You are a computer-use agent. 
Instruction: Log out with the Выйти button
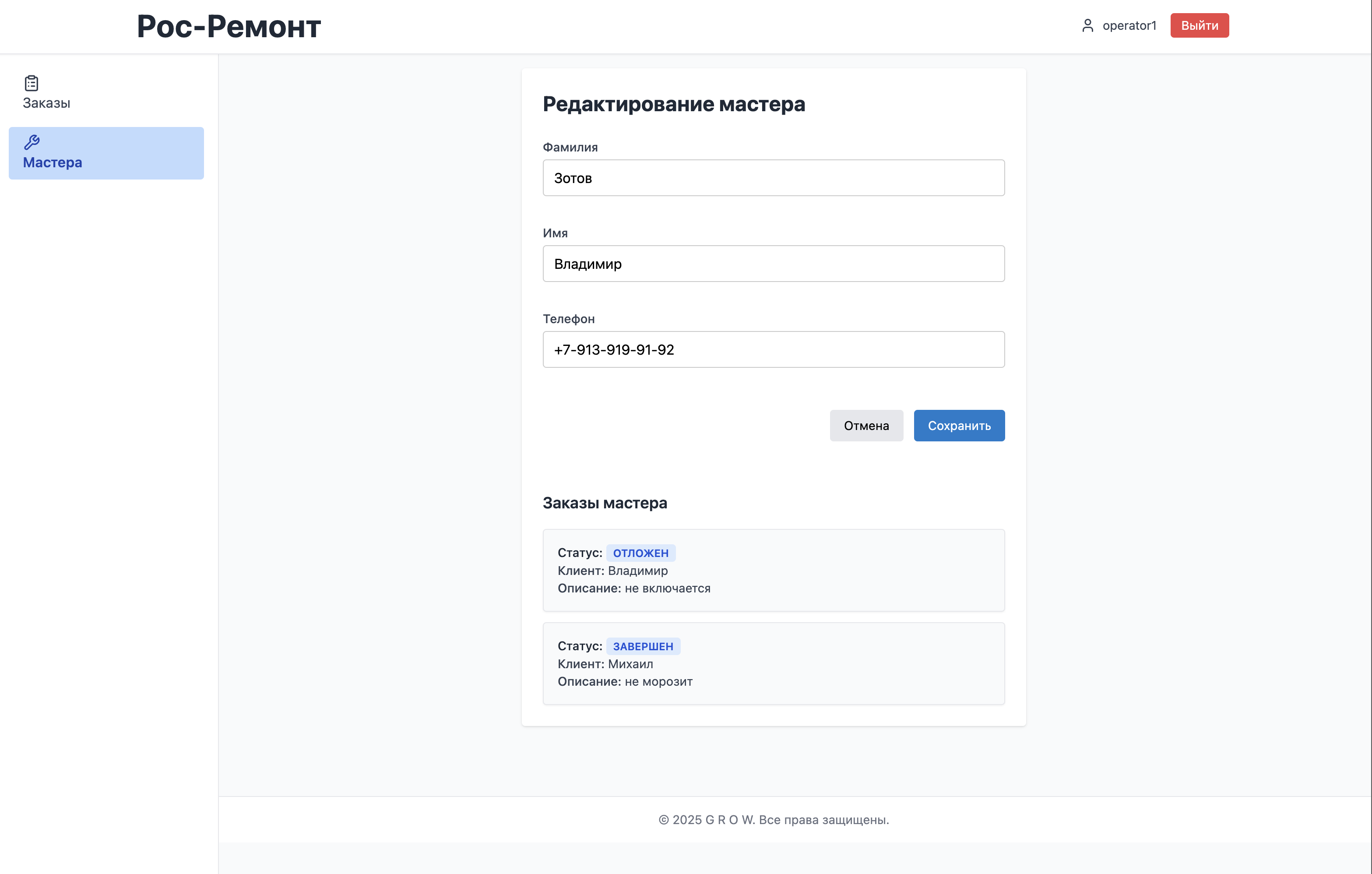tap(1200, 26)
